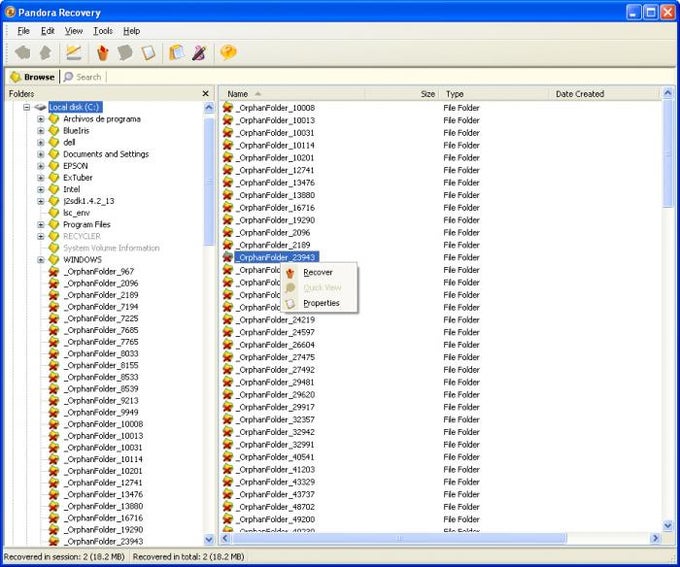The width and height of the screenshot is (680, 567).
Task: Select ExTuber folder in tree
Action: point(78,177)
